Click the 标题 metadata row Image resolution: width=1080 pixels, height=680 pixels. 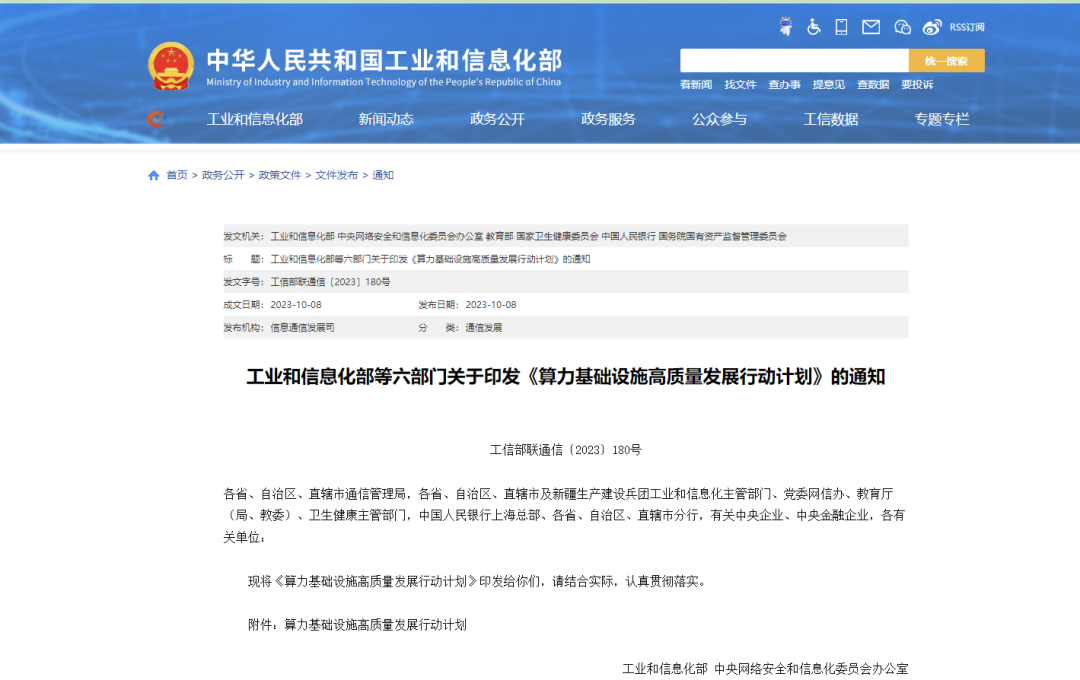click(x=565, y=259)
